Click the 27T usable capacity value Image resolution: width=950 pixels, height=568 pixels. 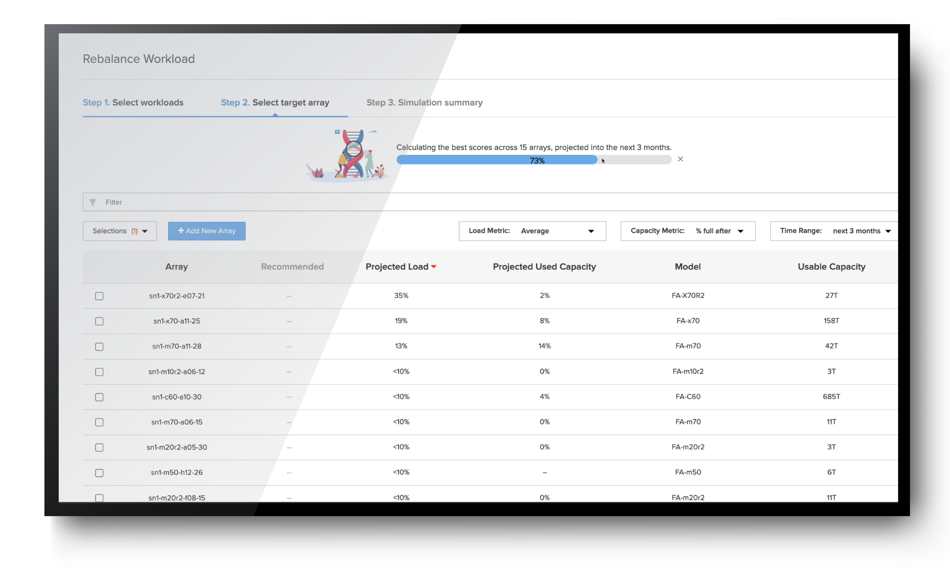831,296
